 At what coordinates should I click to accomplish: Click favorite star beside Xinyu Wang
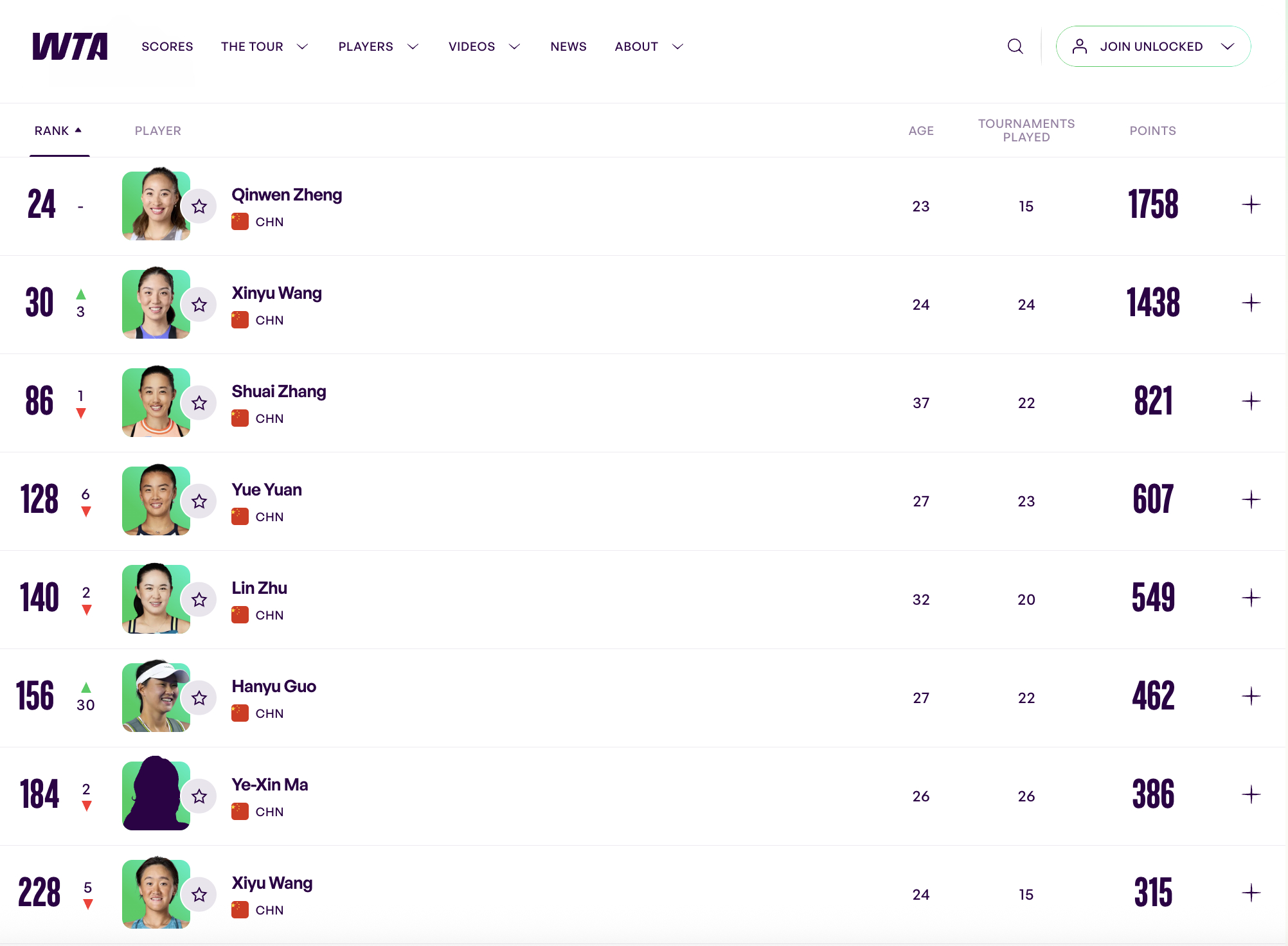pyautogui.click(x=199, y=305)
